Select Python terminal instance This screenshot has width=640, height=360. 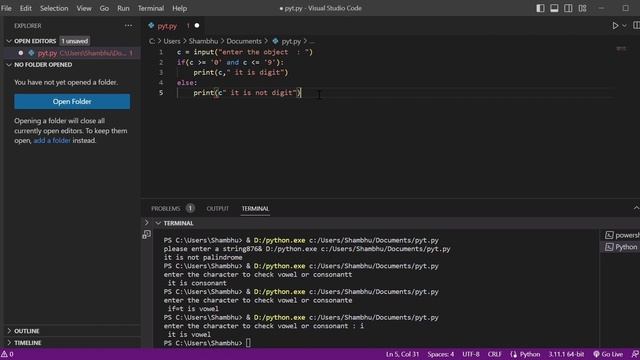tap(621, 247)
